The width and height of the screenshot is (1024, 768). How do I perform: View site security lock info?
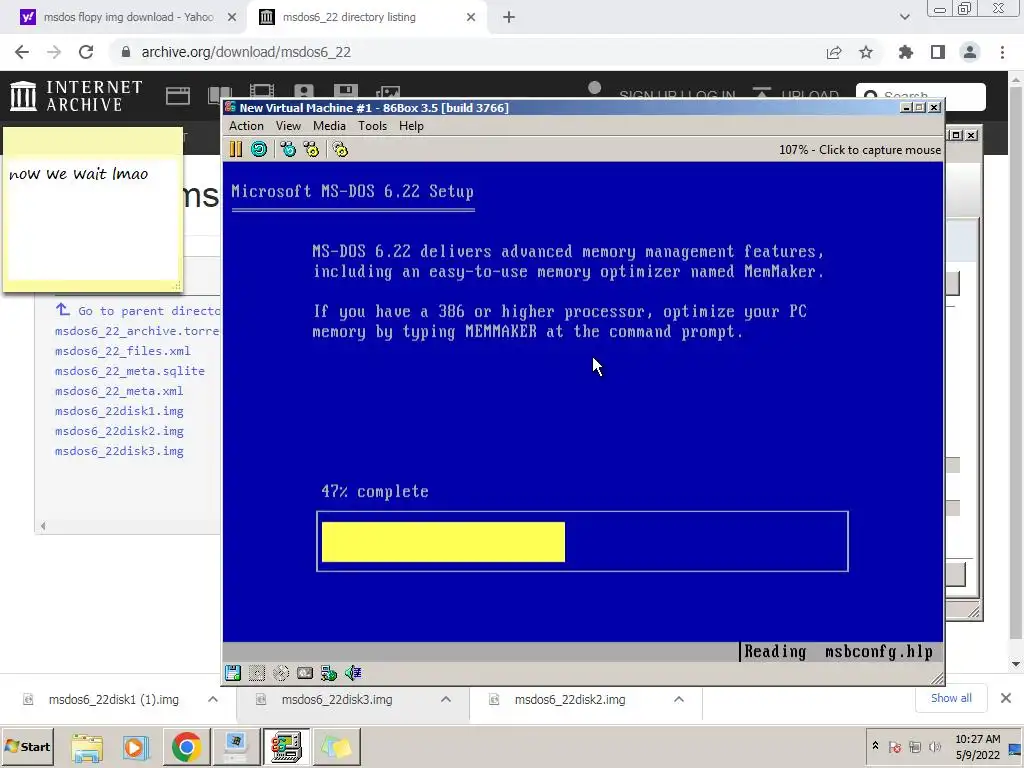pyautogui.click(x=126, y=52)
